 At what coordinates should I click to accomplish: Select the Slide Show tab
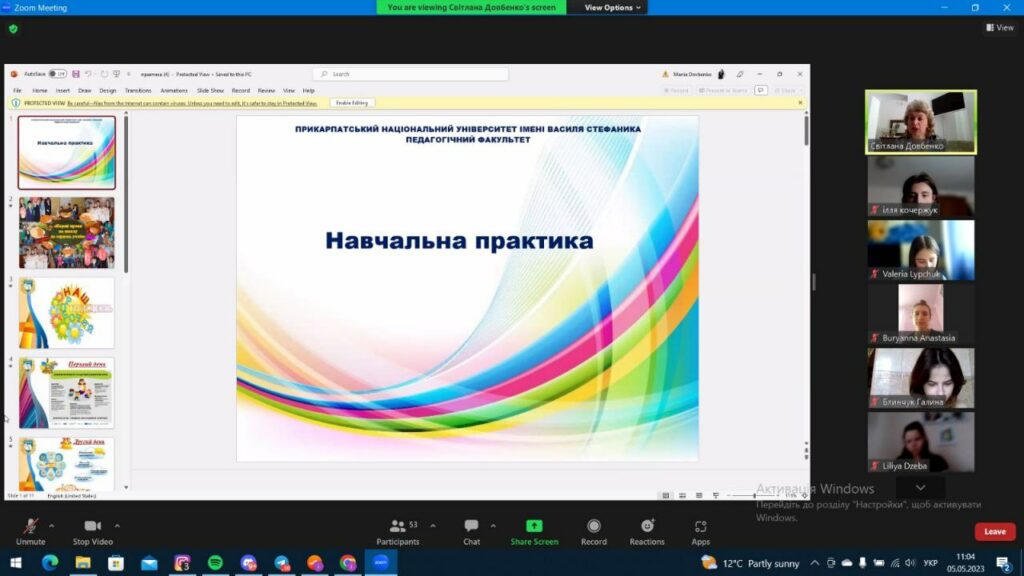pyautogui.click(x=210, y=90)
